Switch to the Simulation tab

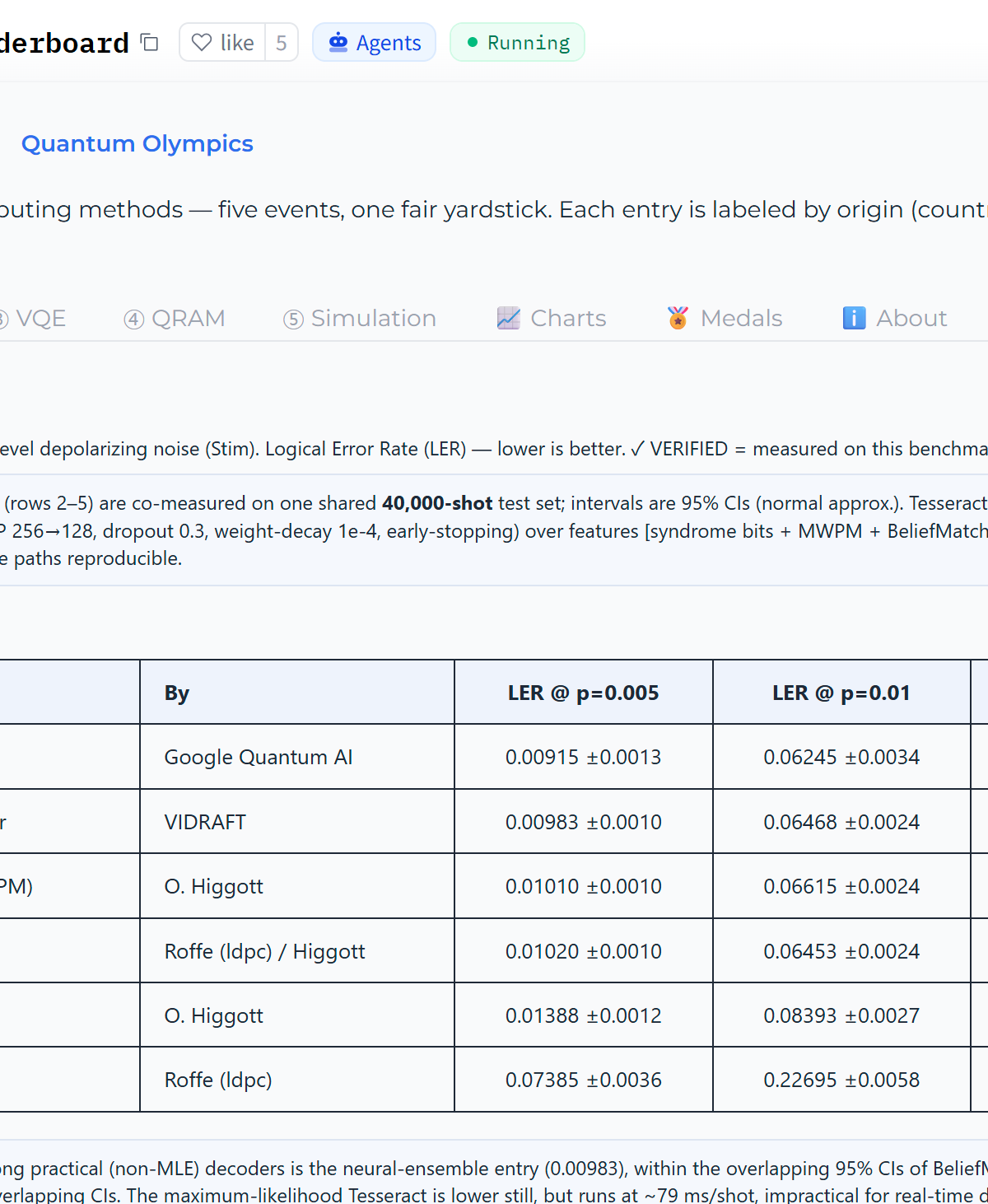360,318
